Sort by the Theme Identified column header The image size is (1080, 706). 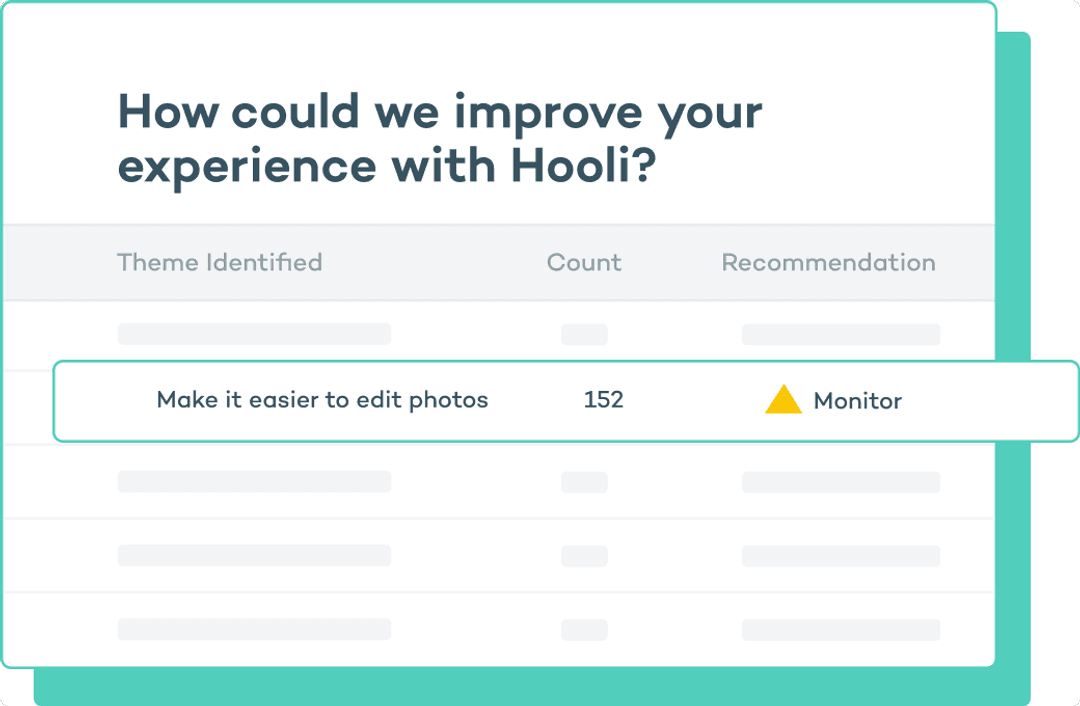click(x=220, y=262)
